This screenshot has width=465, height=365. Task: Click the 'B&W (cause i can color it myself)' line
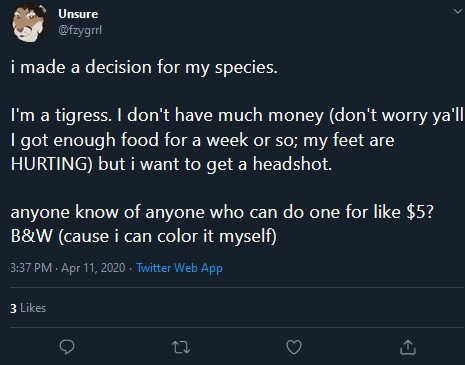144,237
